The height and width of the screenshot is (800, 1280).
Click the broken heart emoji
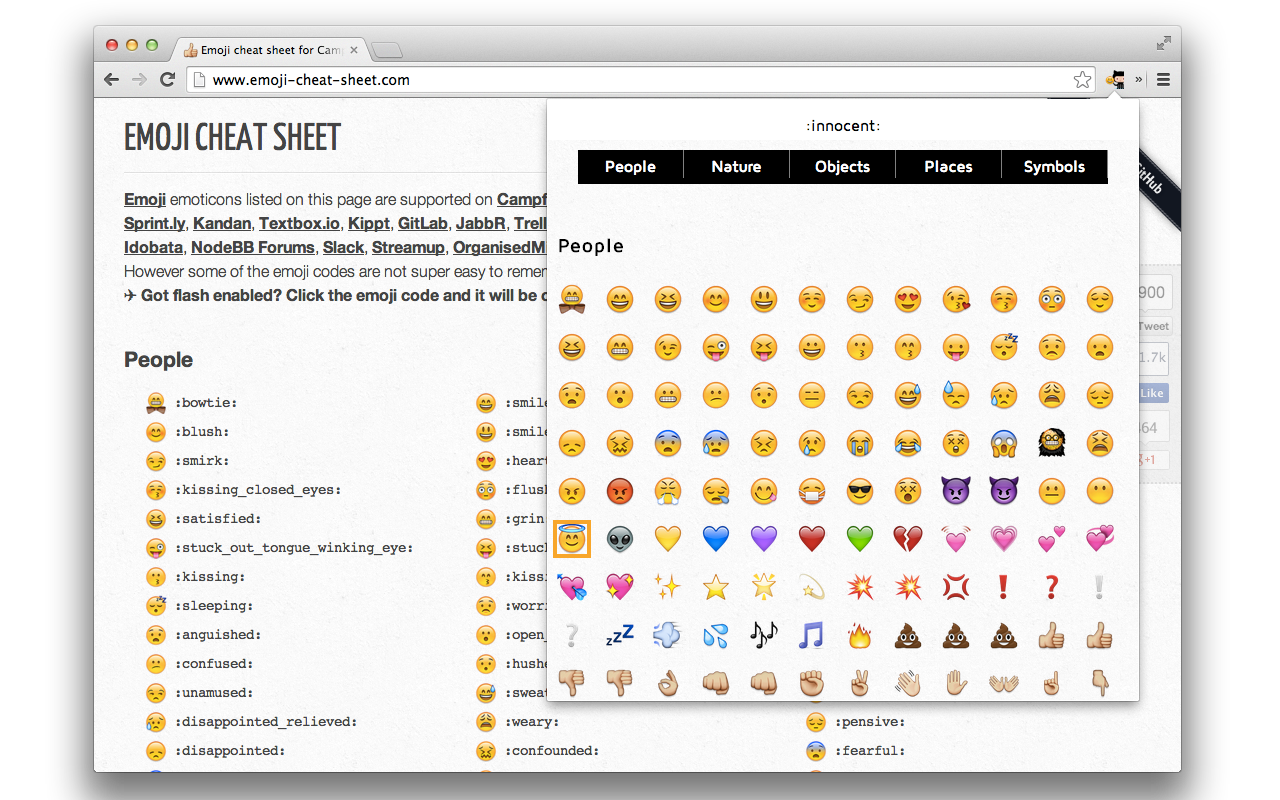(x=907, y=539)
